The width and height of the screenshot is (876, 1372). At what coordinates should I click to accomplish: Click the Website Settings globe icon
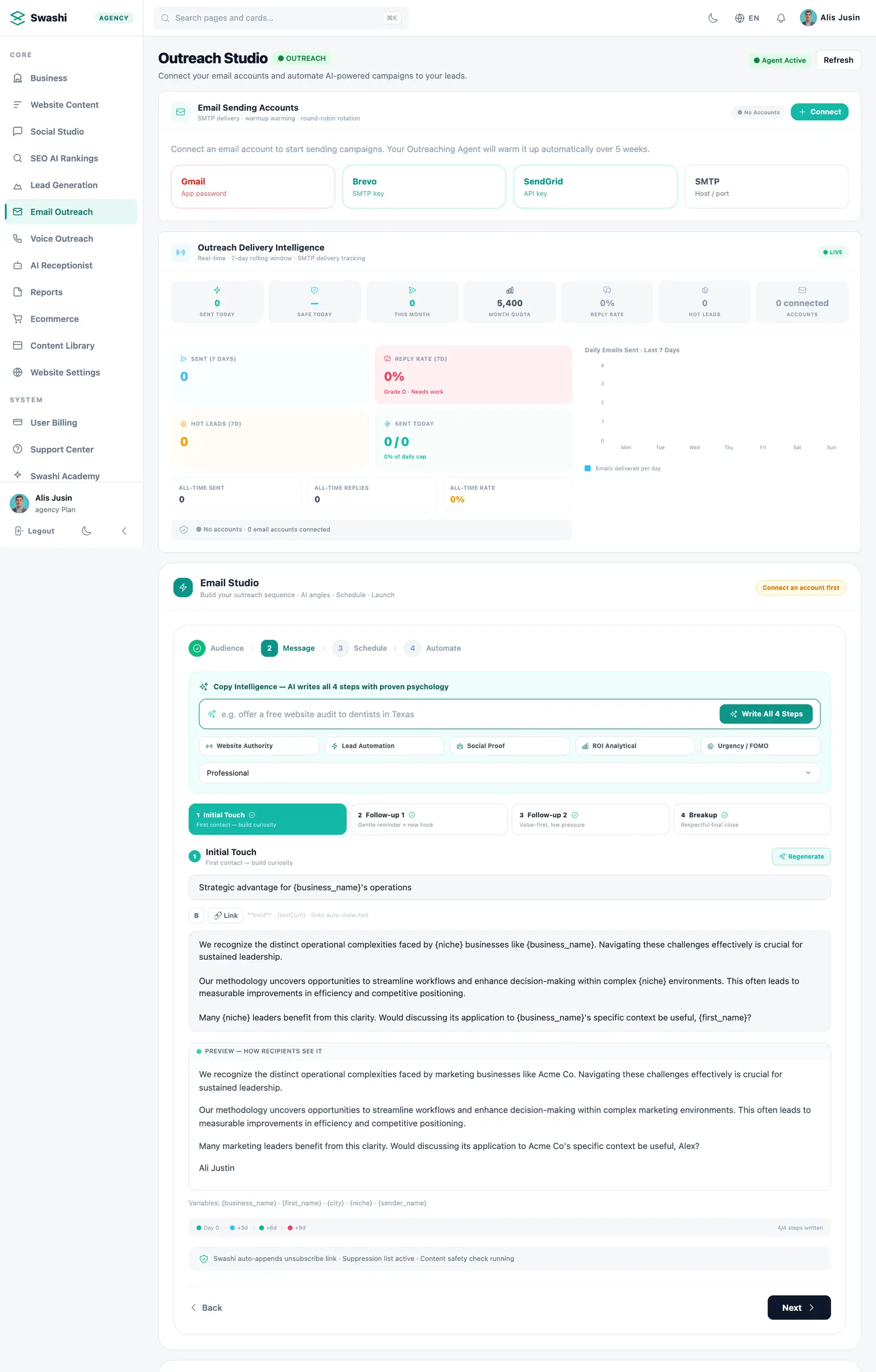[x=18, y=373]
